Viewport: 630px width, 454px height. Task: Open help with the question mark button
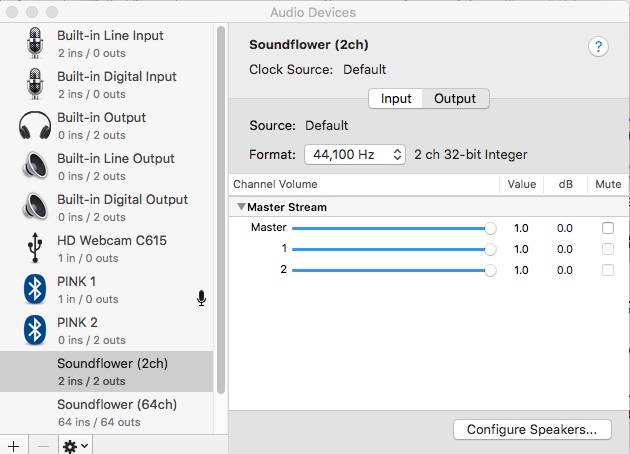(598, 47)
